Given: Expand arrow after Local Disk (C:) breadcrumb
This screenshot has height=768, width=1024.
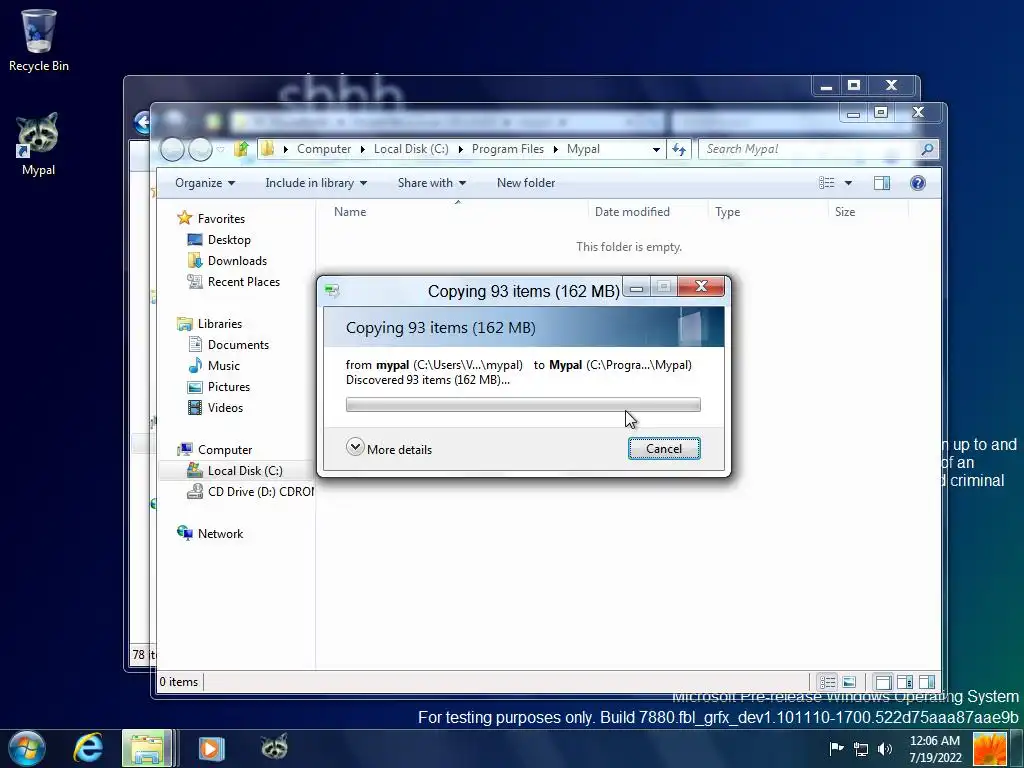Looking at the screenshot, I should (x=460, y=149).
